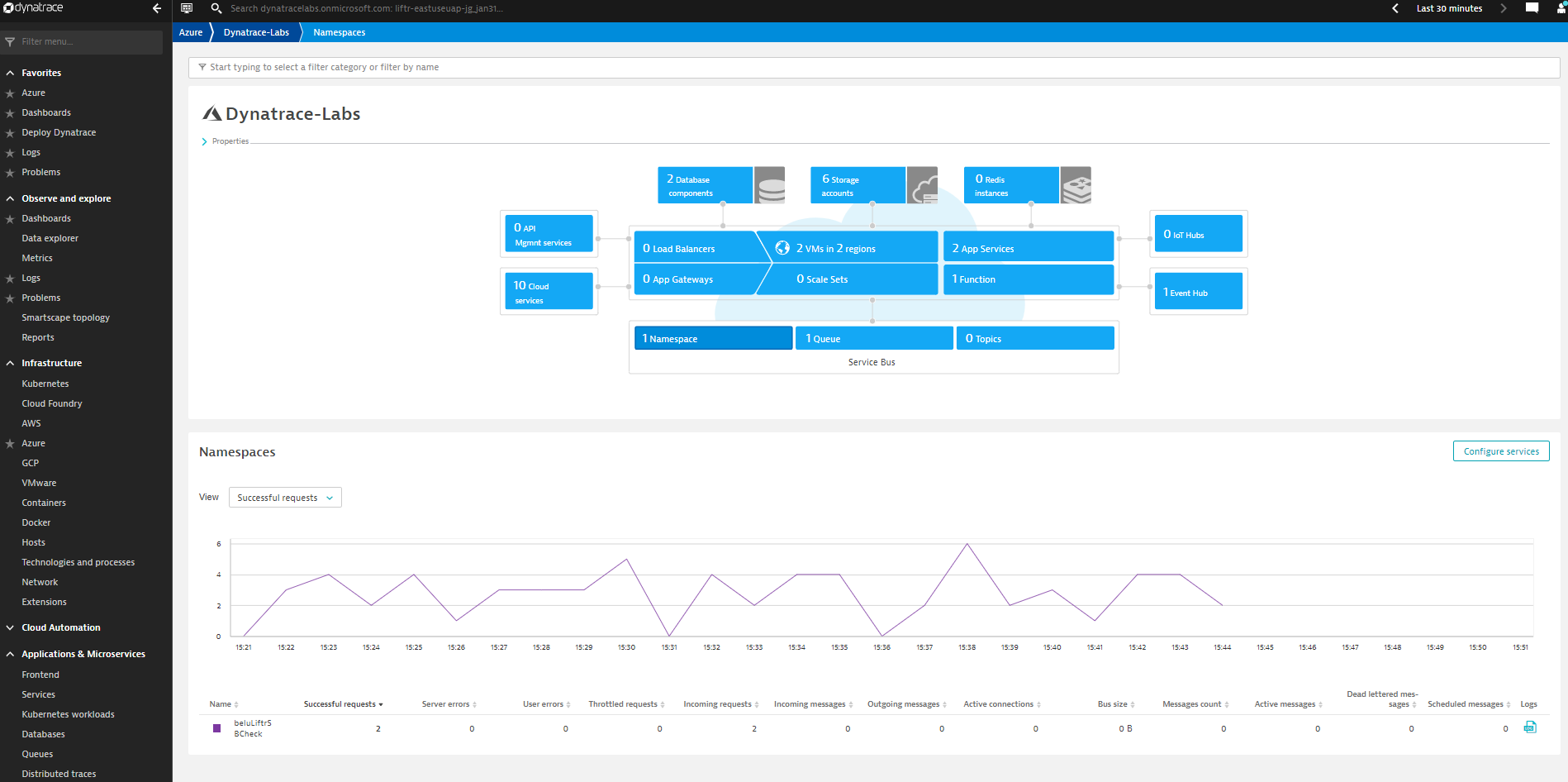1568x782 pixels.
Task: Open the user profile icon
Action: point(1561,8)
